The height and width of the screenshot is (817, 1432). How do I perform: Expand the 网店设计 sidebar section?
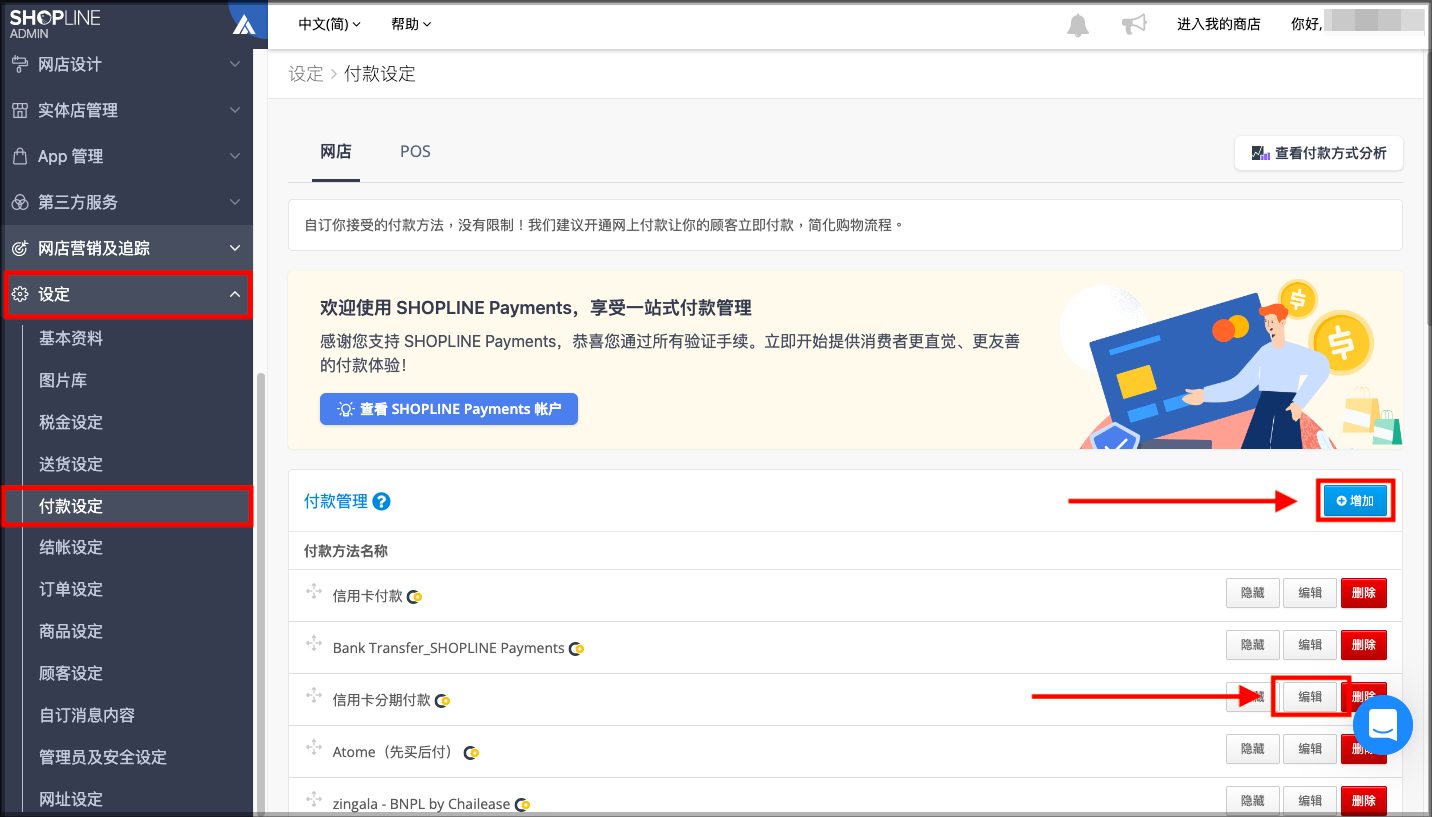click(x=235, y=64)
